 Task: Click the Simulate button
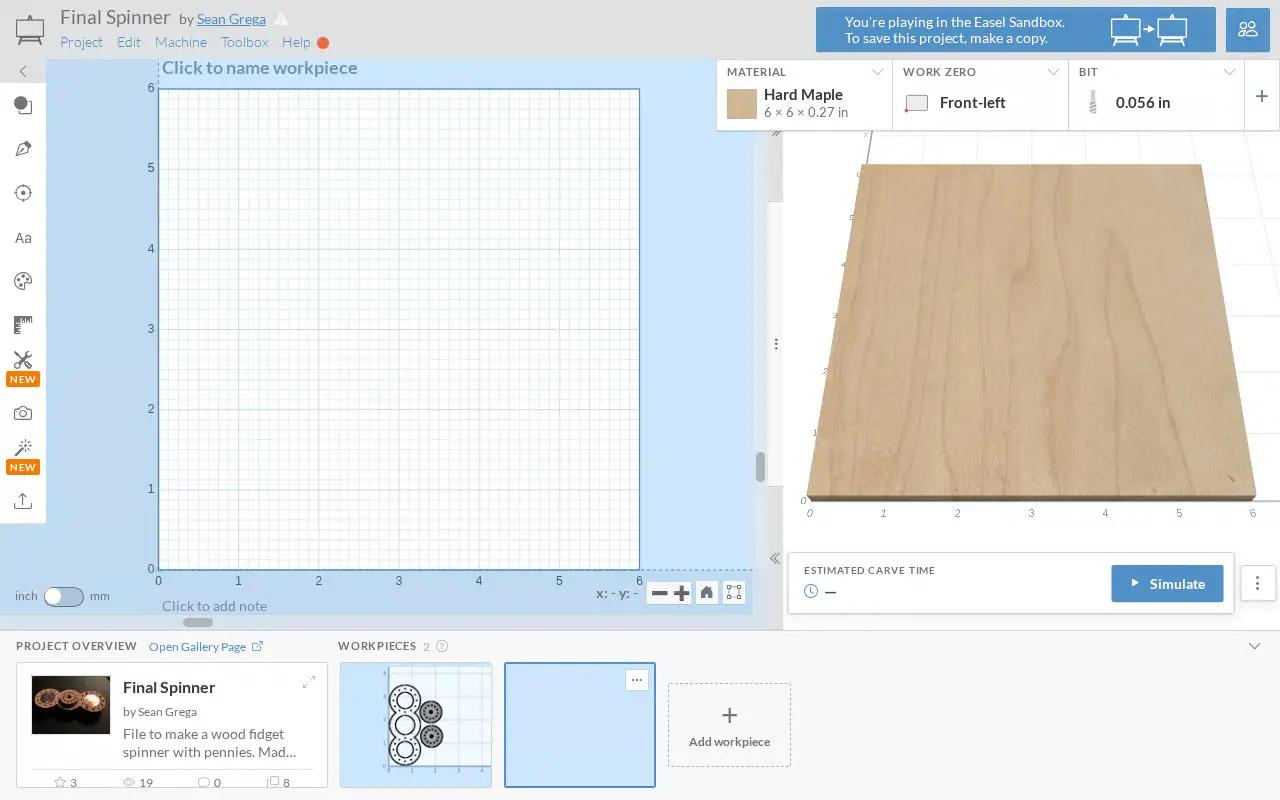click(1167, 584)
